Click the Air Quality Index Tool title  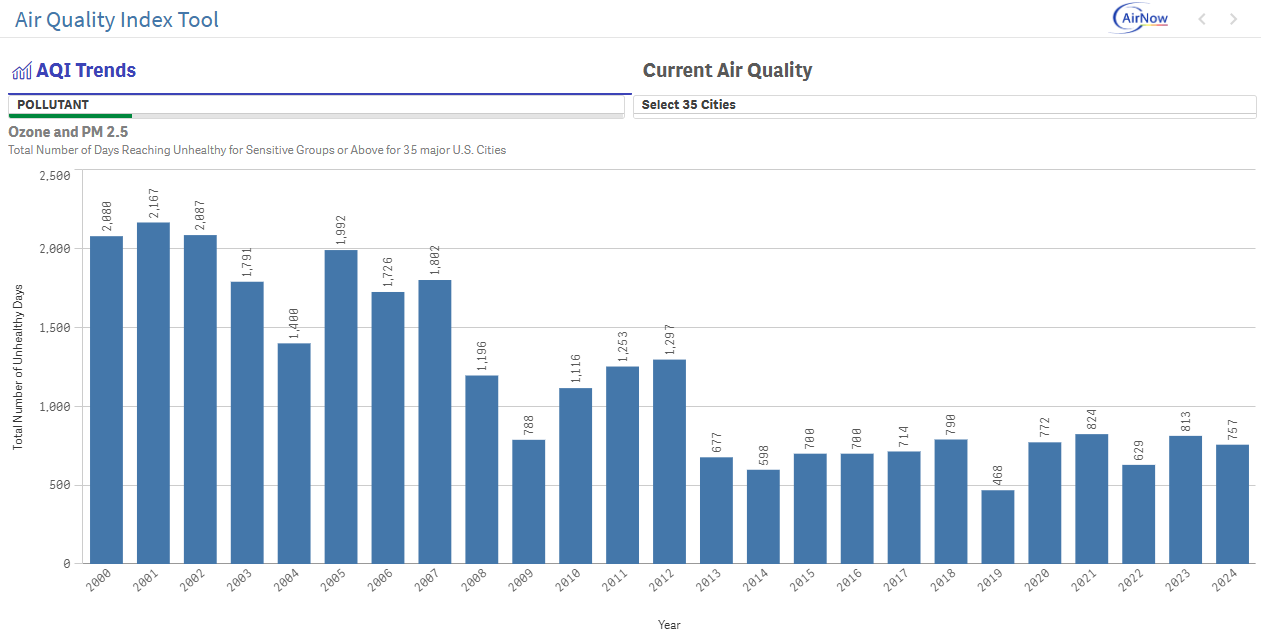(x=117, y=20)
